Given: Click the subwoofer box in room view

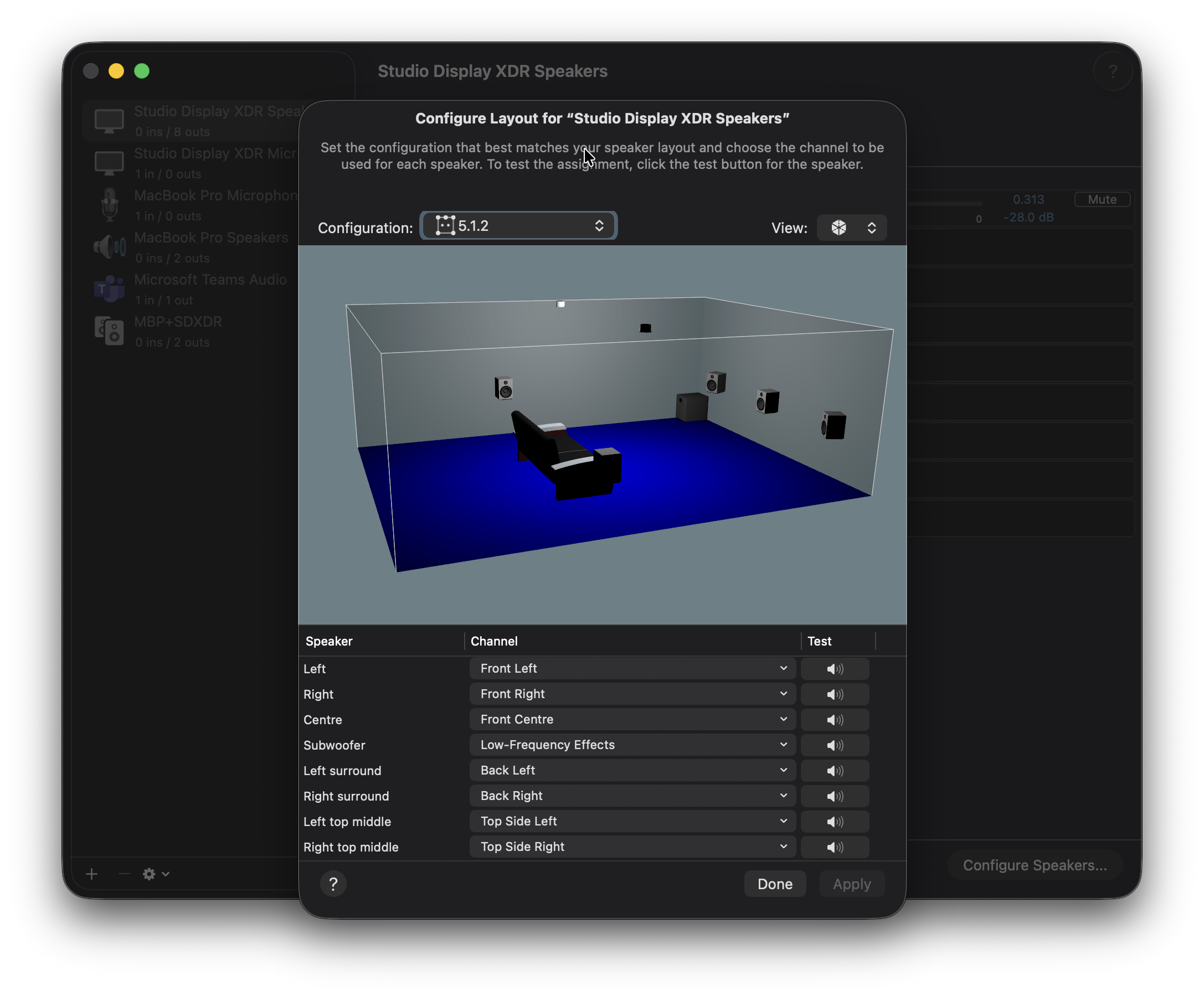Looking at the screenshot, I should pos(692,407).
